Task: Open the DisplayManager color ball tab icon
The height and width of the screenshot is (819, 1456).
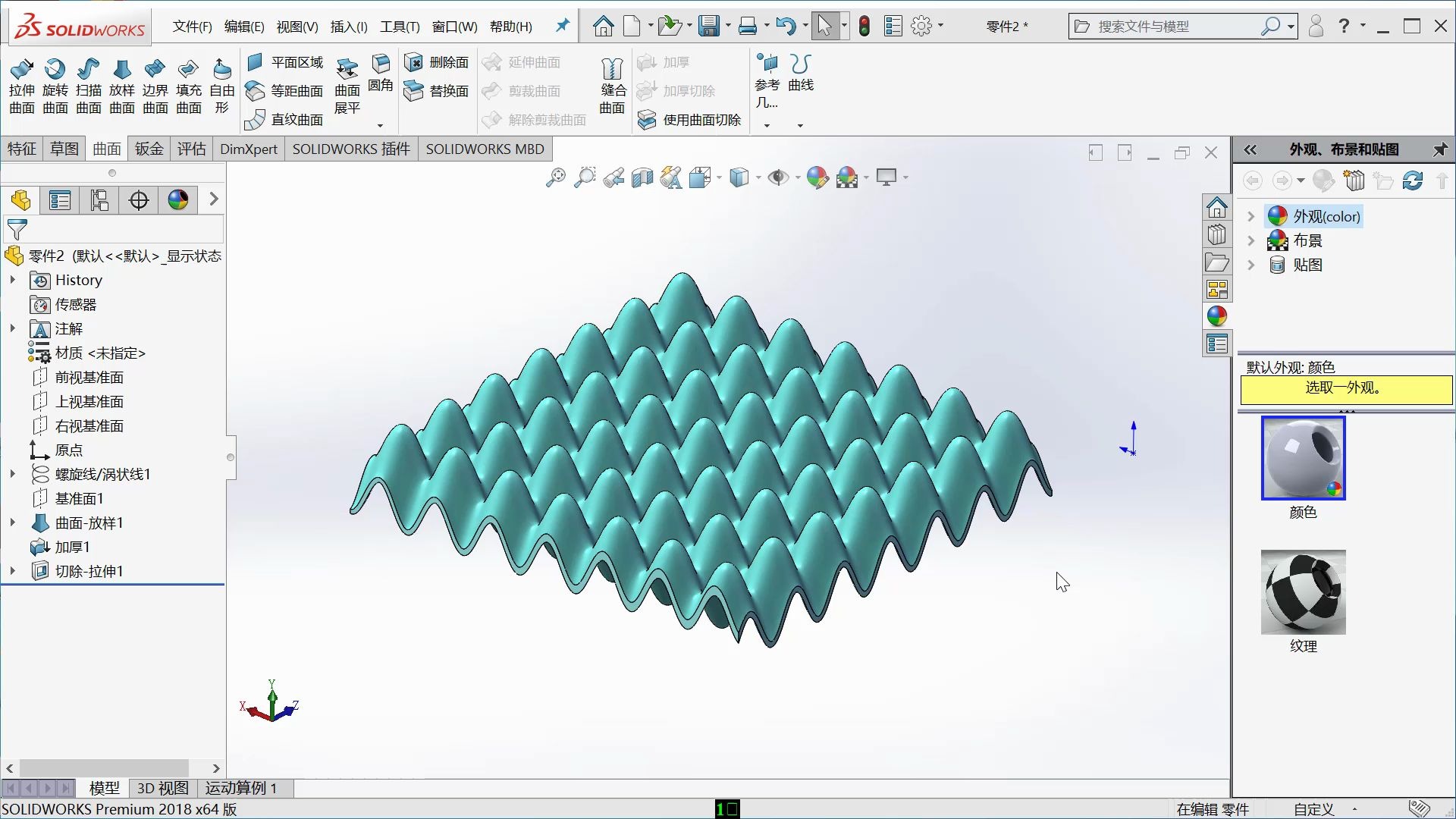Action: pyautogui.click(x=178, y=200)
